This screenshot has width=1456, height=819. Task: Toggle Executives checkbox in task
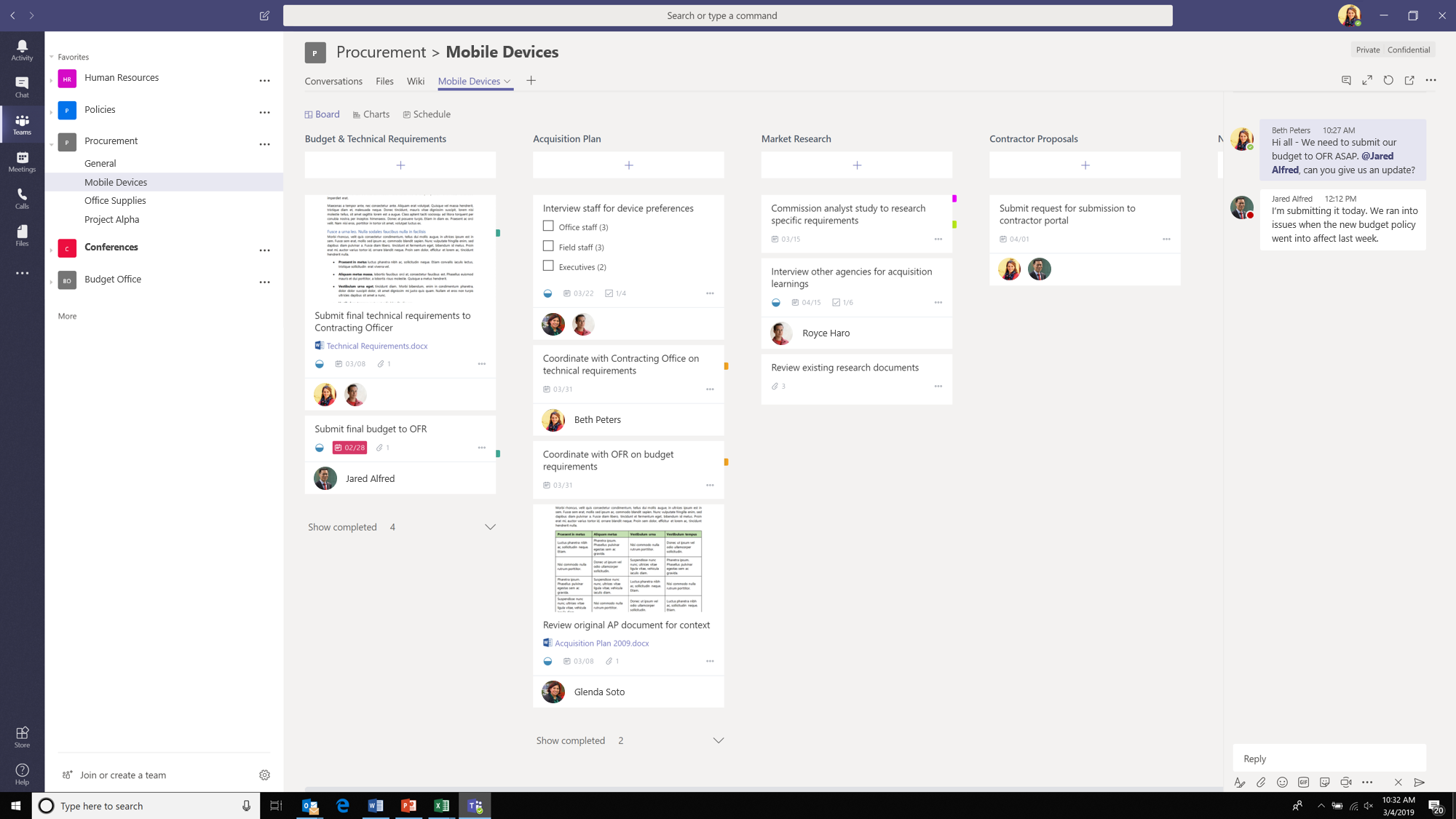pyautogui.click(x=547, y=265)
